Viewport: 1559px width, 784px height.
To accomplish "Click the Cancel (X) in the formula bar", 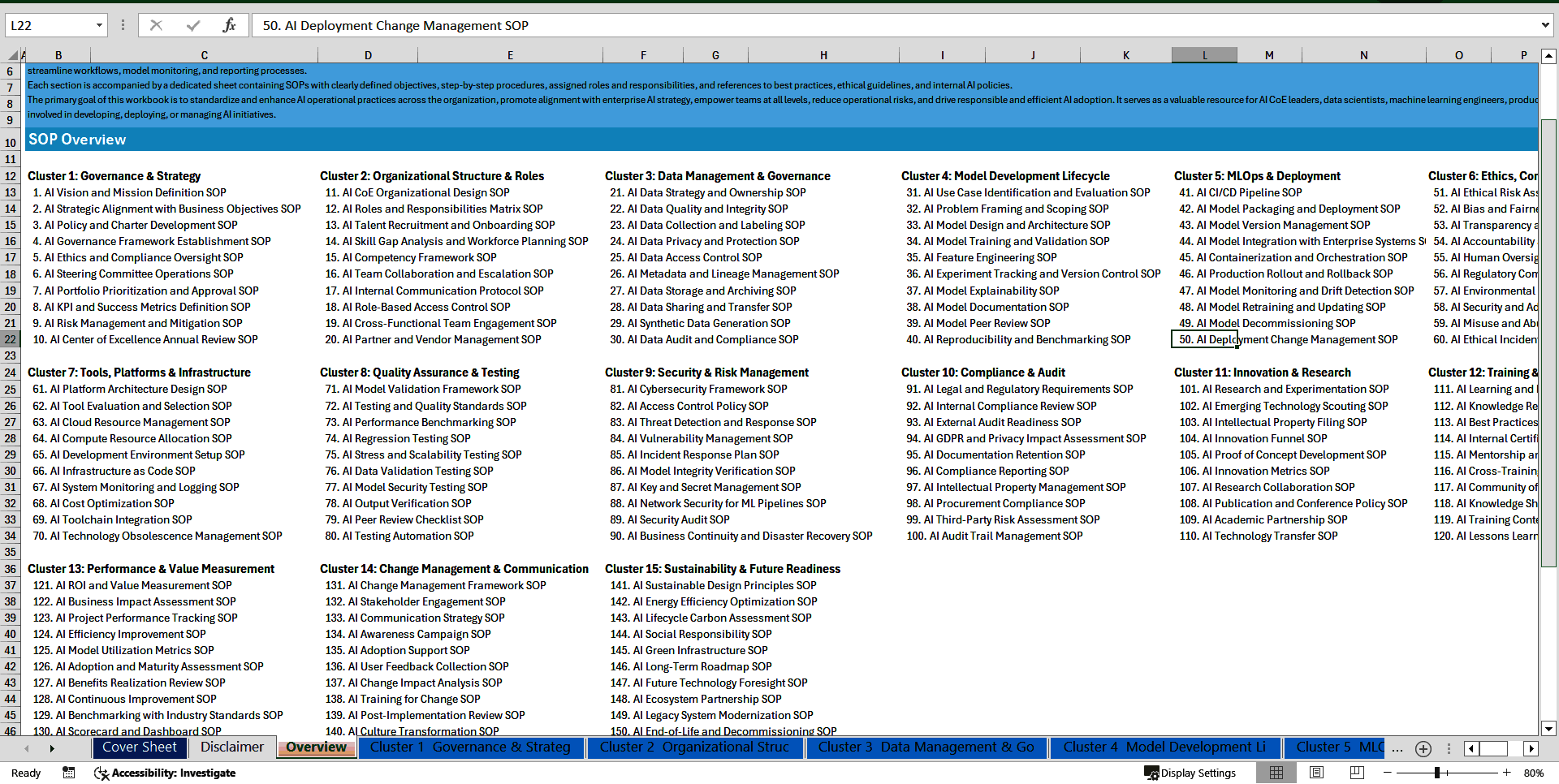I will tap(156, 25).
